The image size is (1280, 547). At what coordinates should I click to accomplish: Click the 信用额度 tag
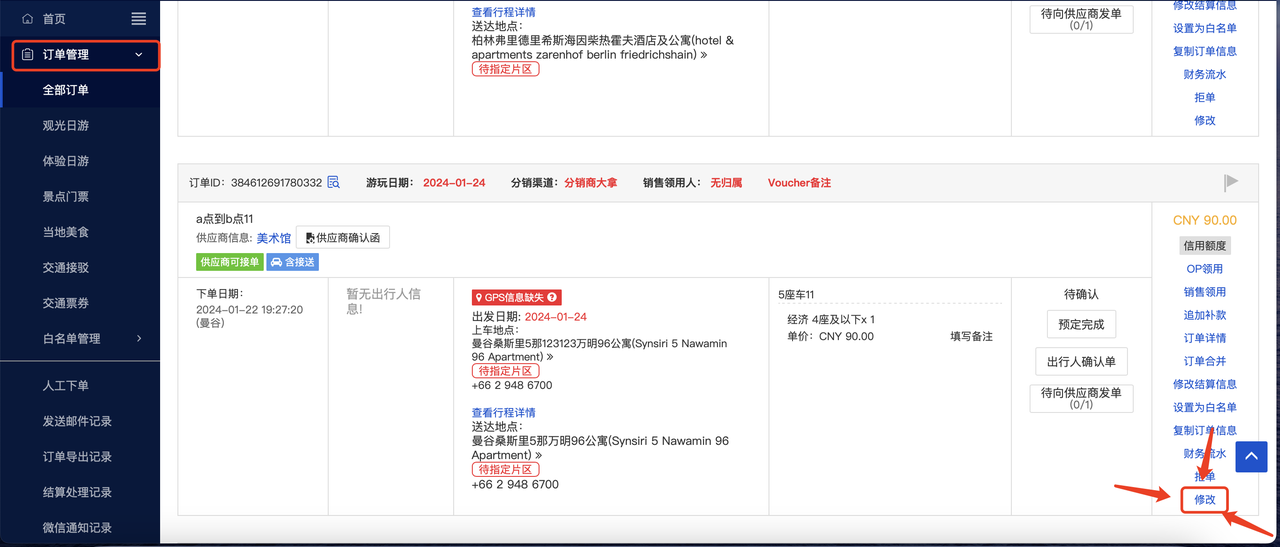tap(1204, 245)
